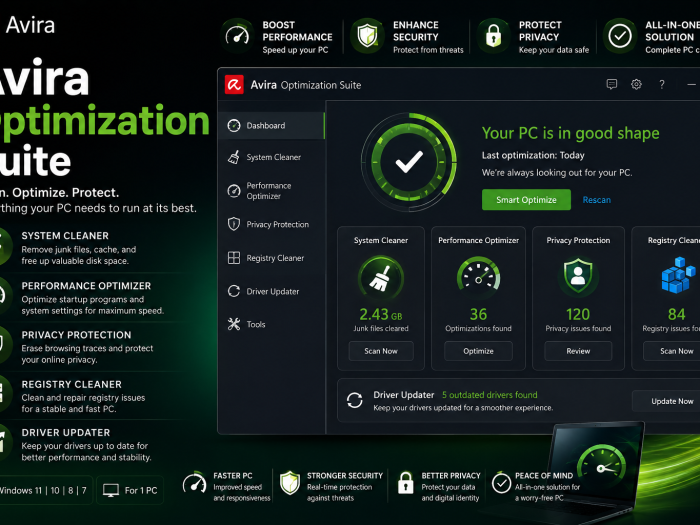
Task: Select Registry Cleaner in the sidebar
Action: [x=271, y=258]
